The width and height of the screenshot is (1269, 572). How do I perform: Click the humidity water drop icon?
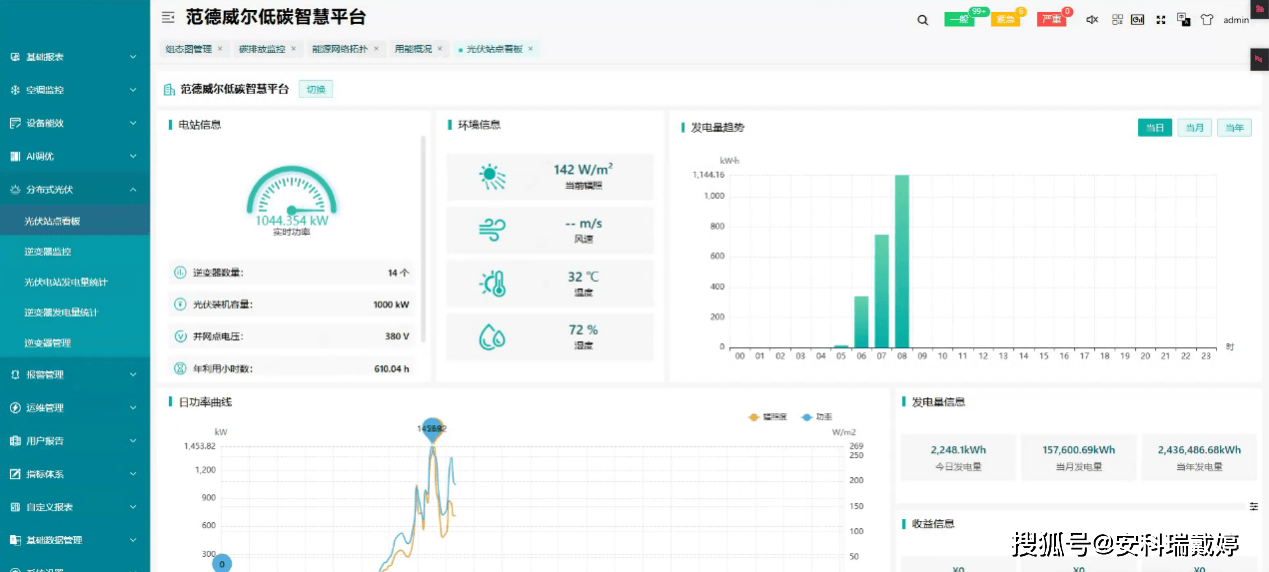492,337
